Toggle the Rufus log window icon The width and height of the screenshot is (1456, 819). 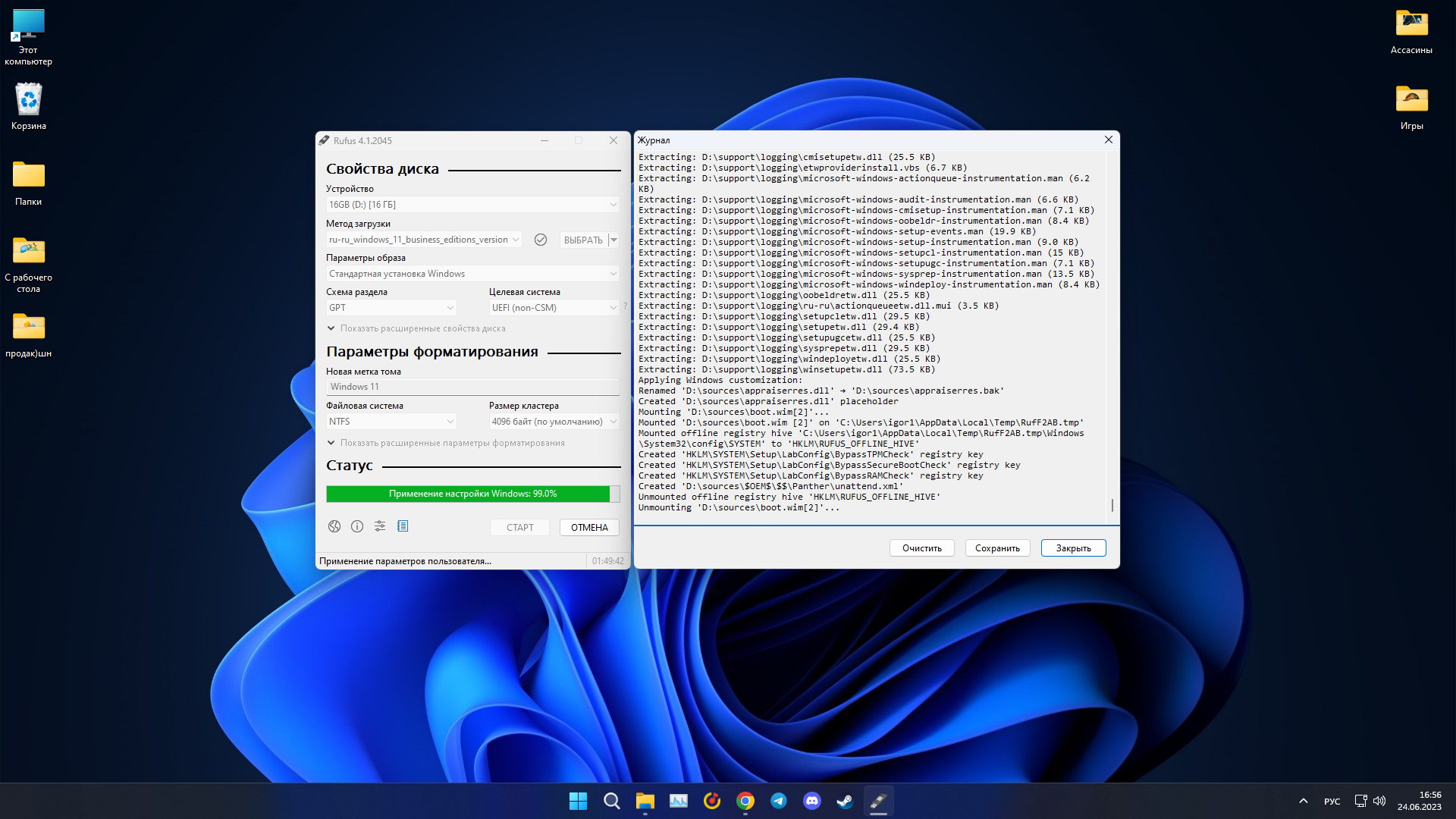(403, 526)
